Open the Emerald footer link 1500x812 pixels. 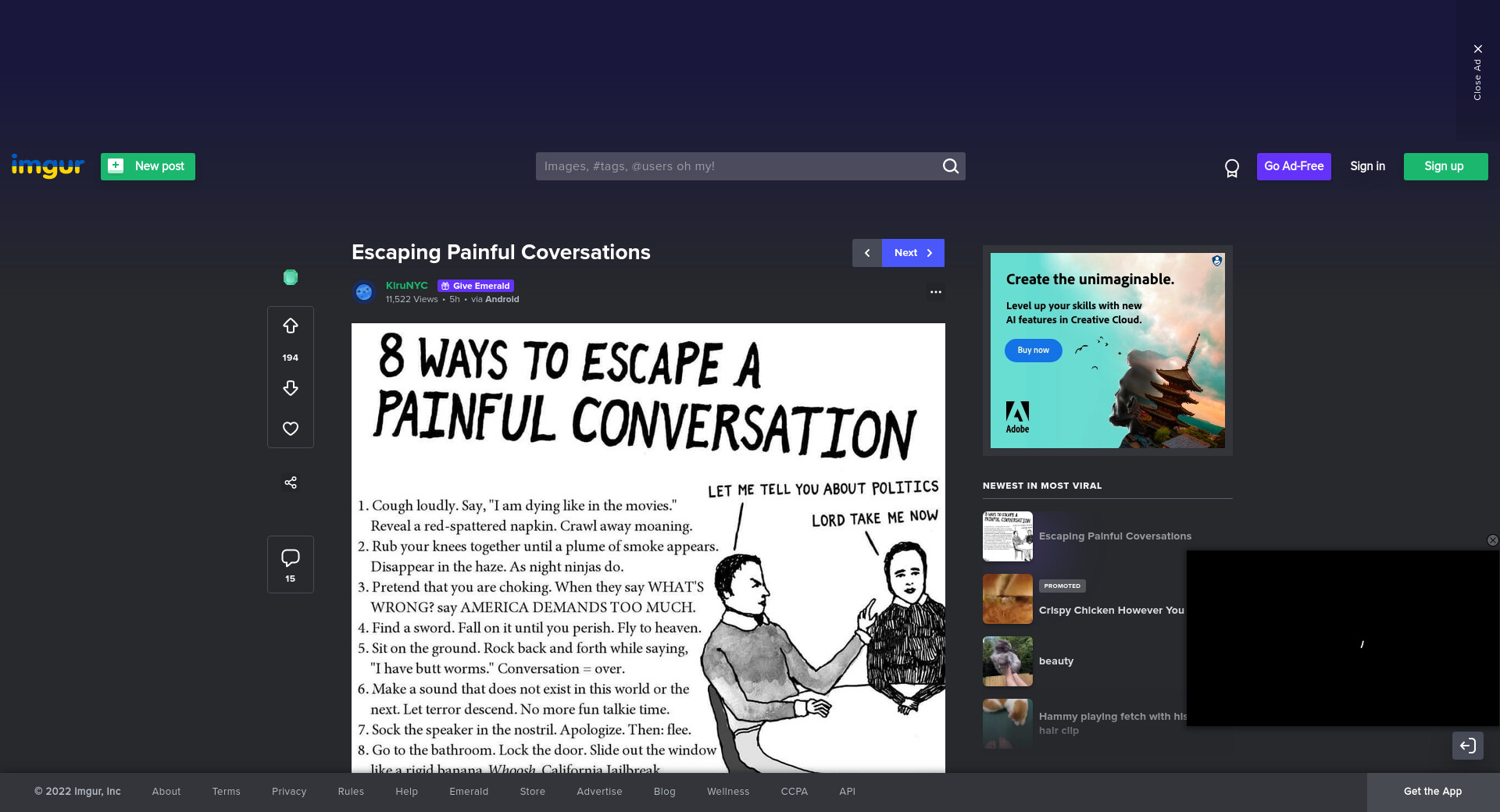469,792
